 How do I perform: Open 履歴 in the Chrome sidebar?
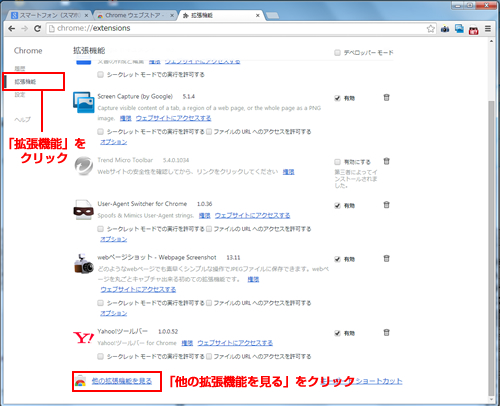[20, 68]
